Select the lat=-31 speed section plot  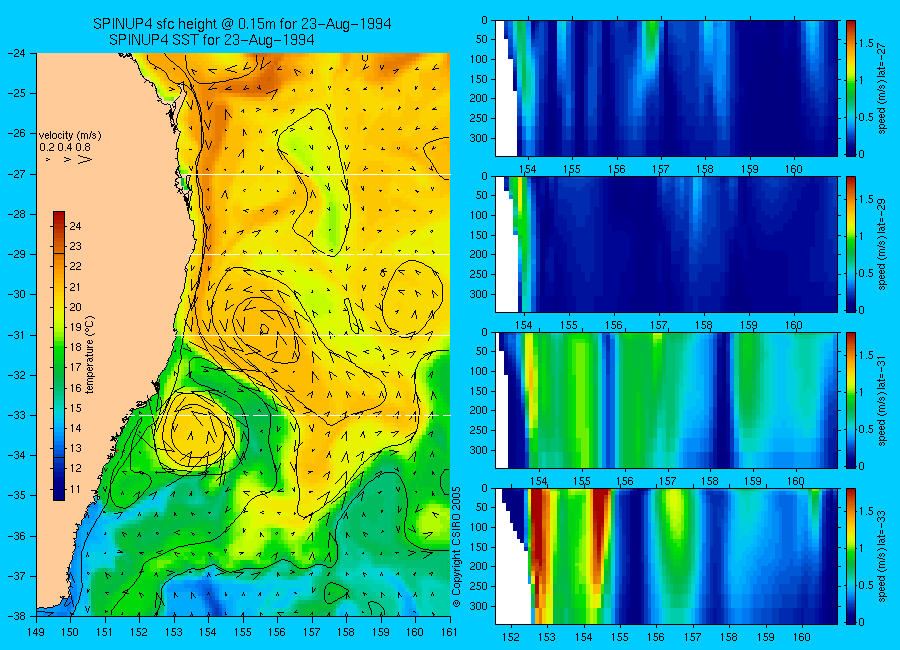click(666, 400)
